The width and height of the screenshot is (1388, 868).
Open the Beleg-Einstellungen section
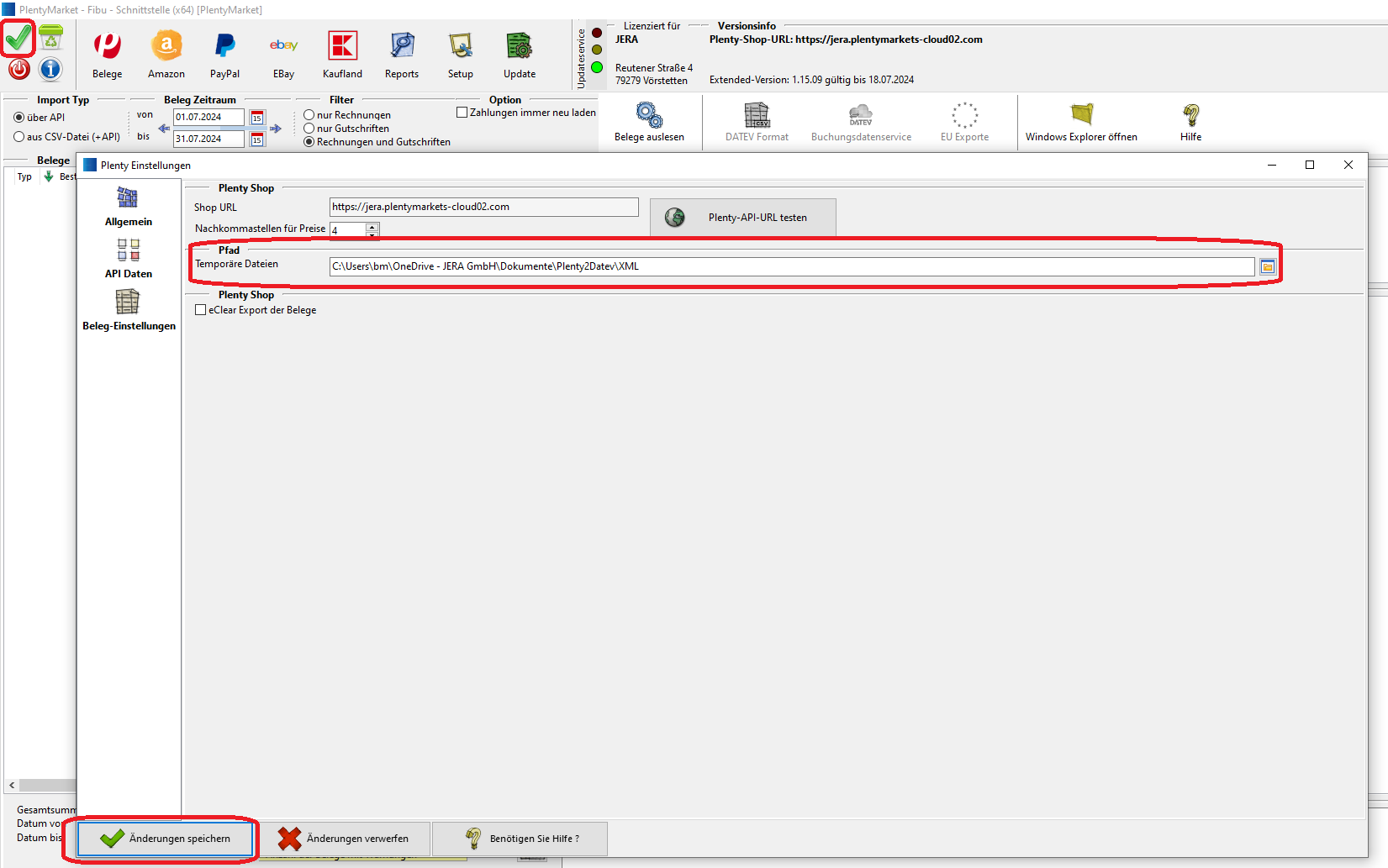click(x=129, y=310)
